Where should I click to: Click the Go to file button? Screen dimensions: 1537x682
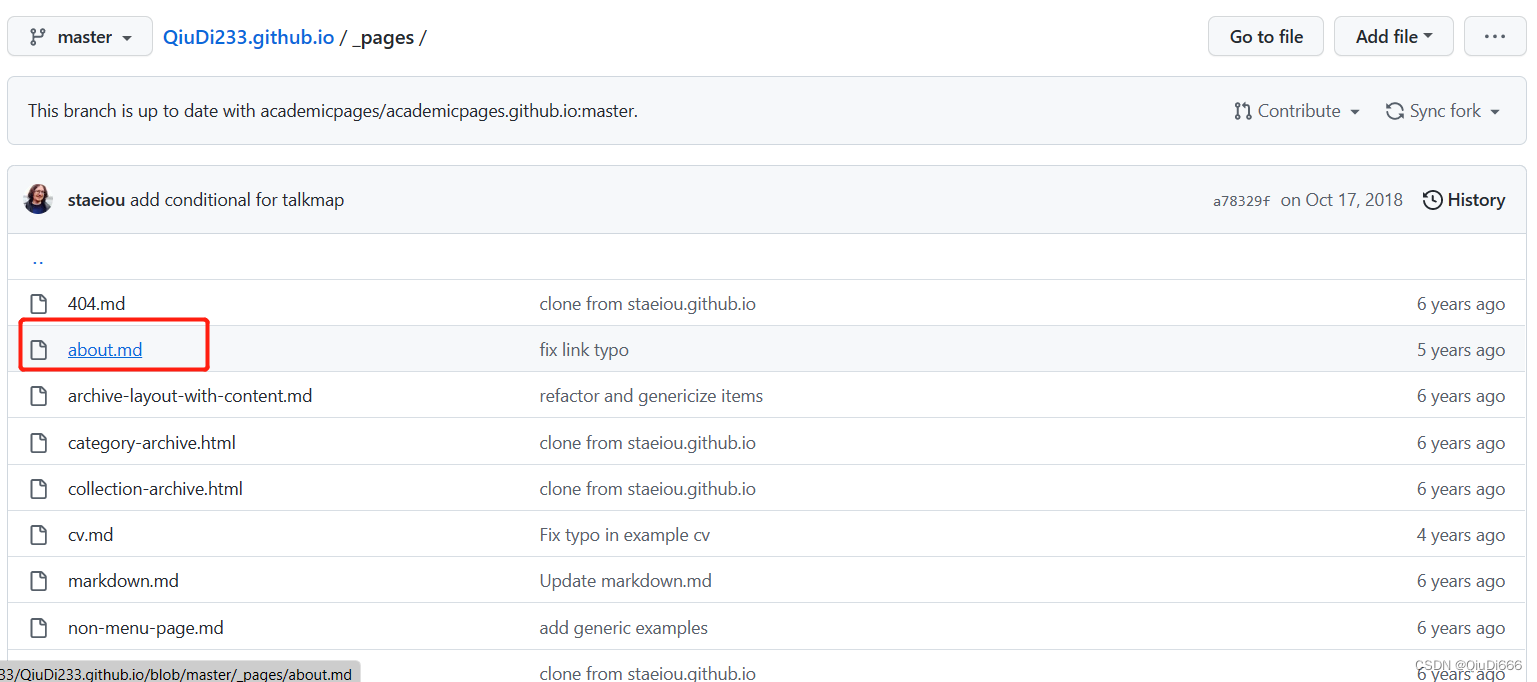[x=1266, y=37]
